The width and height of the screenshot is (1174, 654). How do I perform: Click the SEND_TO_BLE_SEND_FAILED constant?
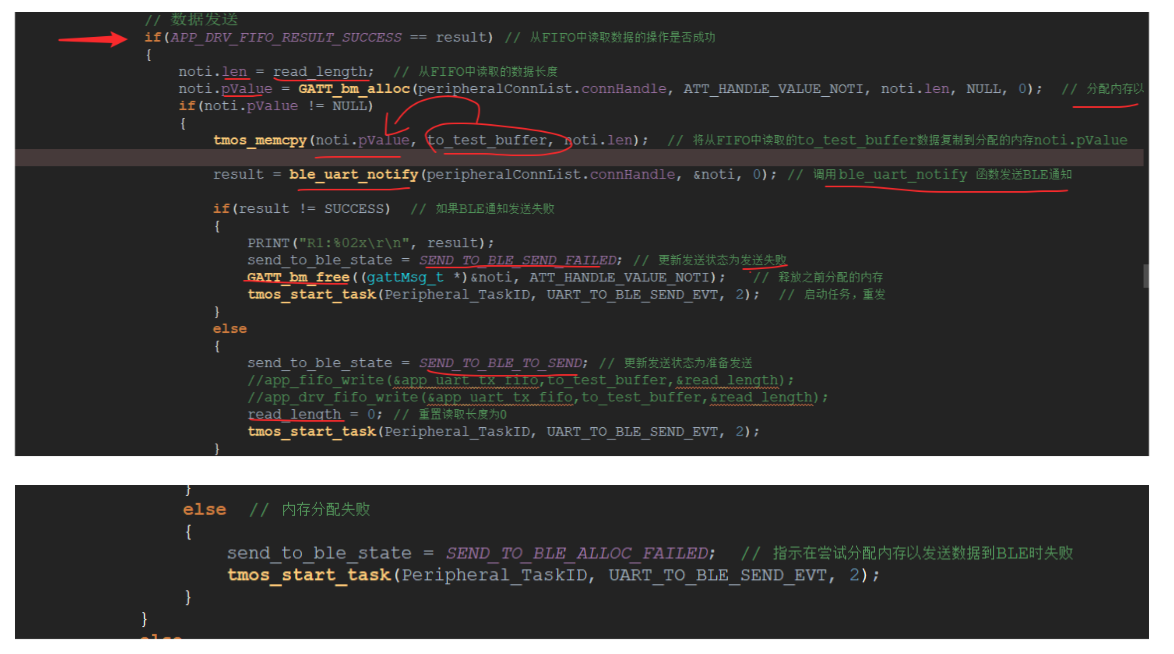pyautogui.click(x=518, y=261)
